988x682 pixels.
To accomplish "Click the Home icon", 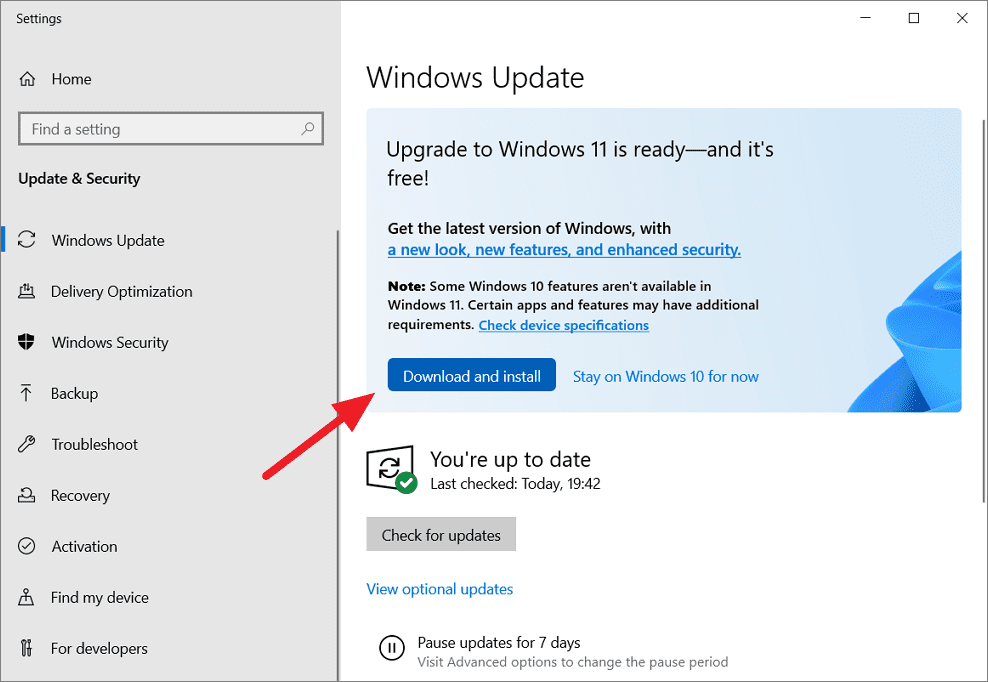I will point(29,78).
